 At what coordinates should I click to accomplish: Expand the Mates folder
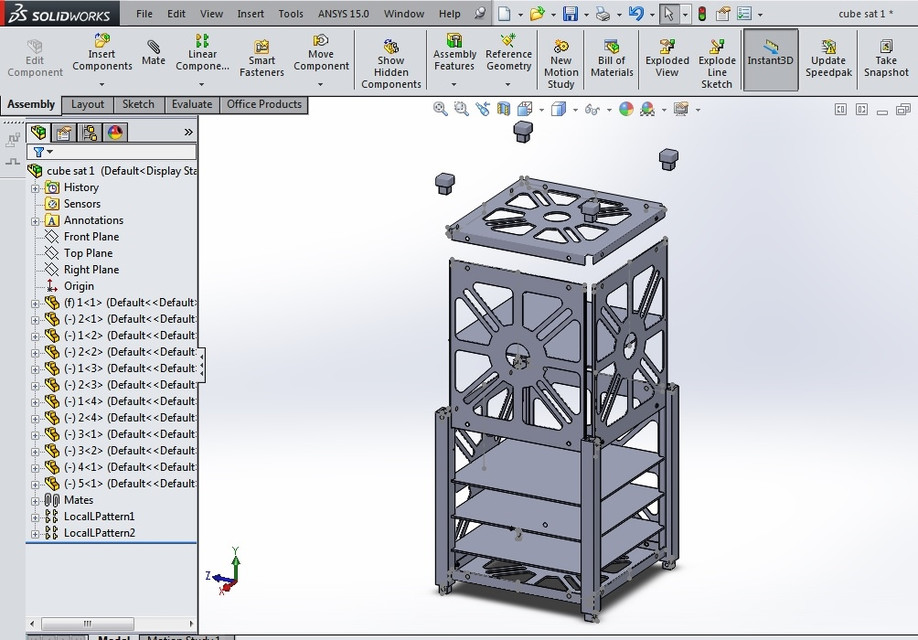[33, 500]
